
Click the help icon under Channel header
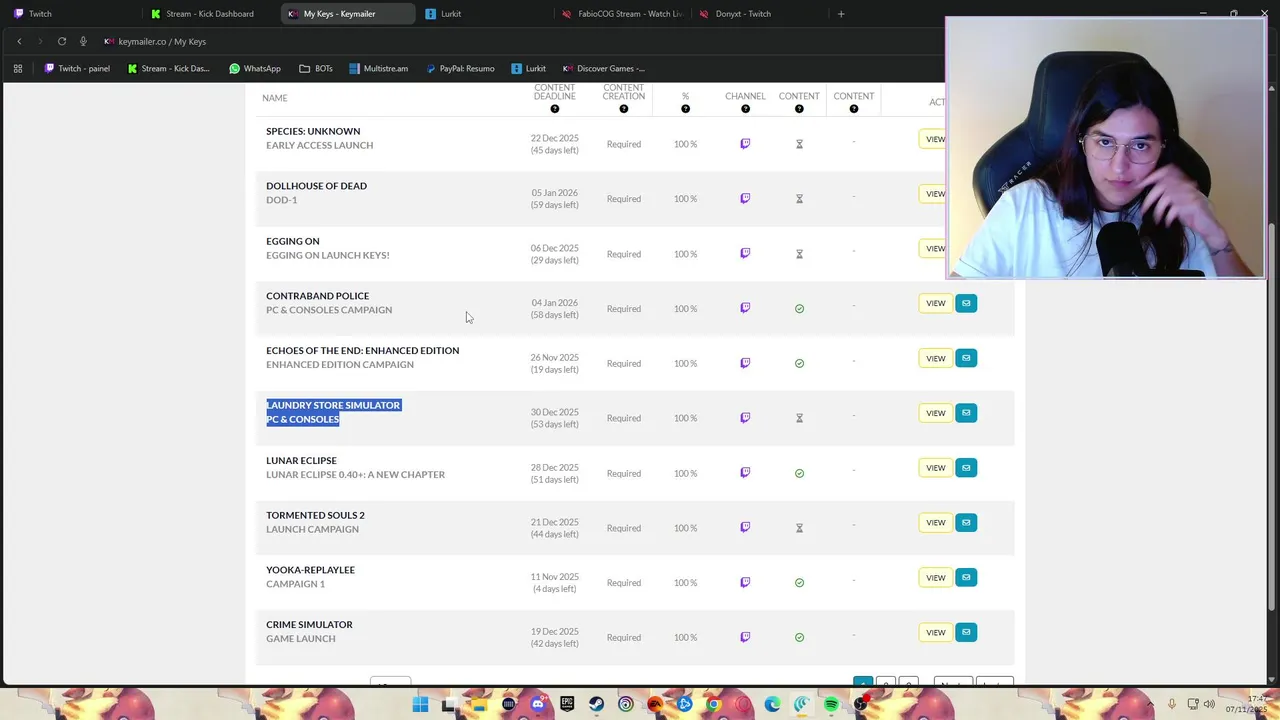pyautogui.click(x=745, y=109)
